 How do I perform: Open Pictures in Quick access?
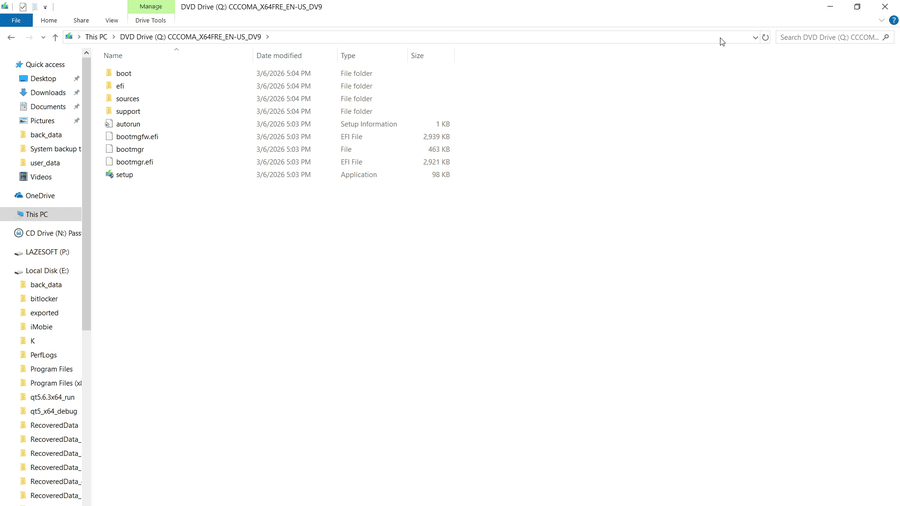click(x=42, y=120)
